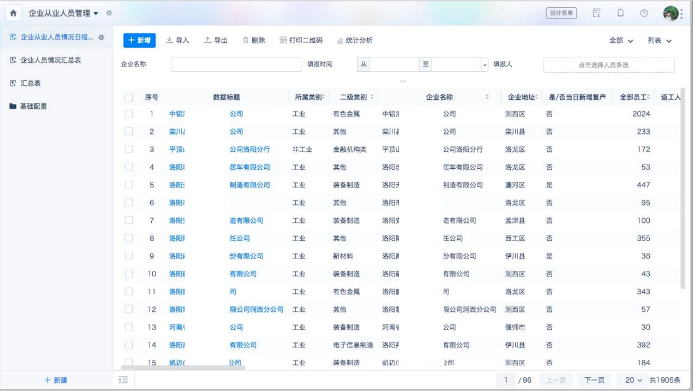Check the checkbox for row 3
The height and width of the screenshot is (391, 693).
pyautogui.click(x=129, y=149)
